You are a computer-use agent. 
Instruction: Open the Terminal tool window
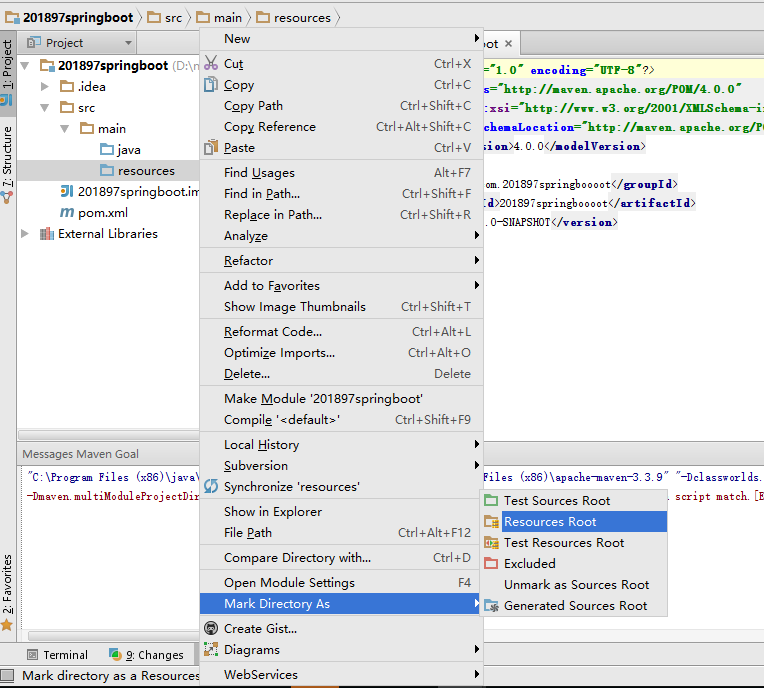click(x=57, y=655)
